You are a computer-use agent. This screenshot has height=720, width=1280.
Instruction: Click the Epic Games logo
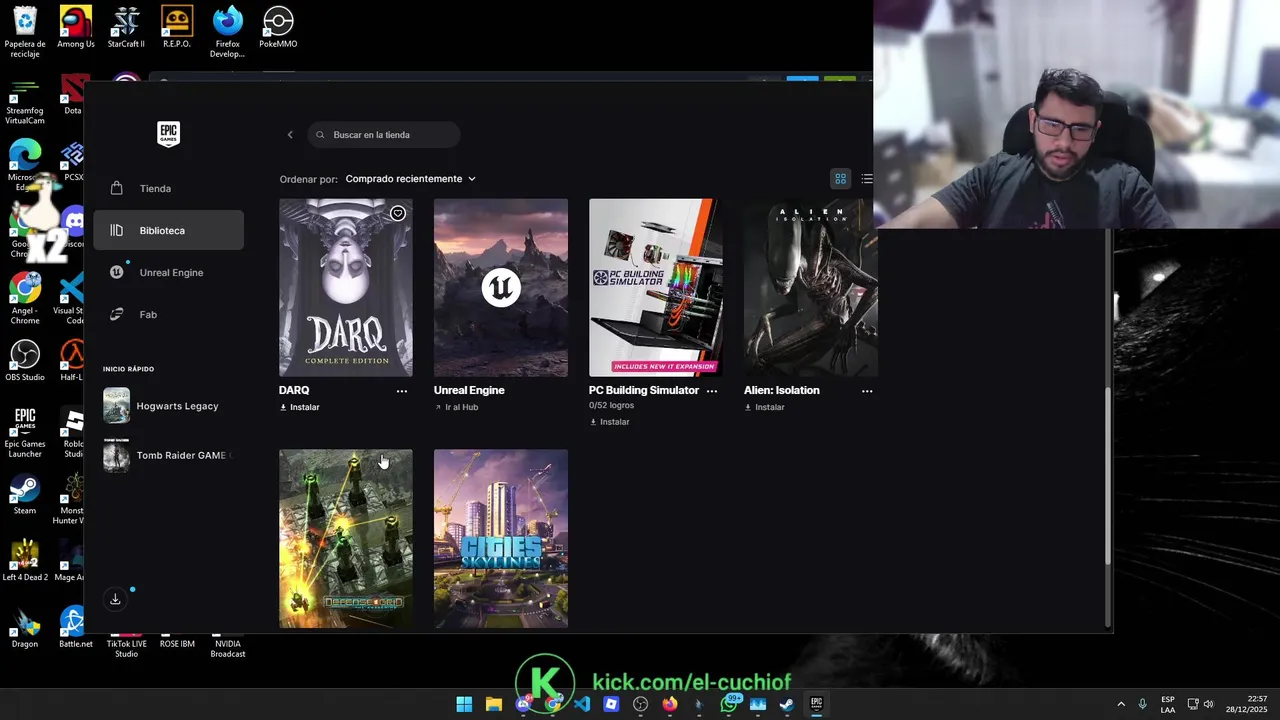tap(168, 134)
